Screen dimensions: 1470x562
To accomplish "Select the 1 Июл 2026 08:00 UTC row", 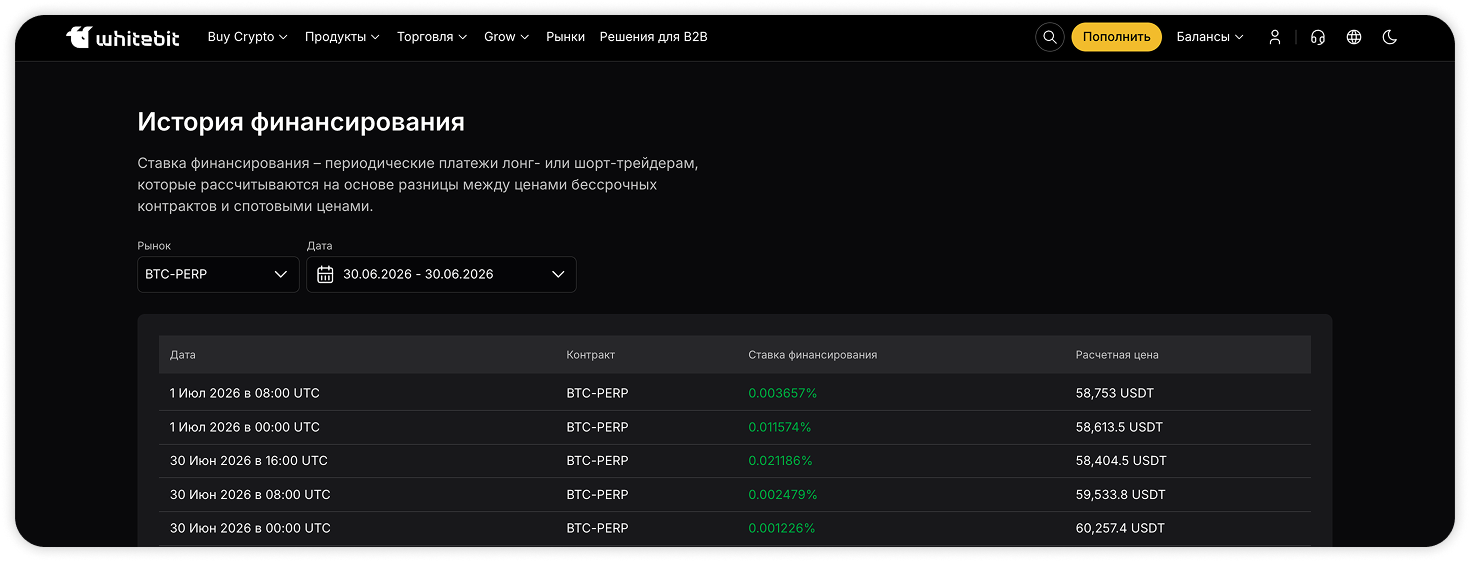I will tap(734, 393).
